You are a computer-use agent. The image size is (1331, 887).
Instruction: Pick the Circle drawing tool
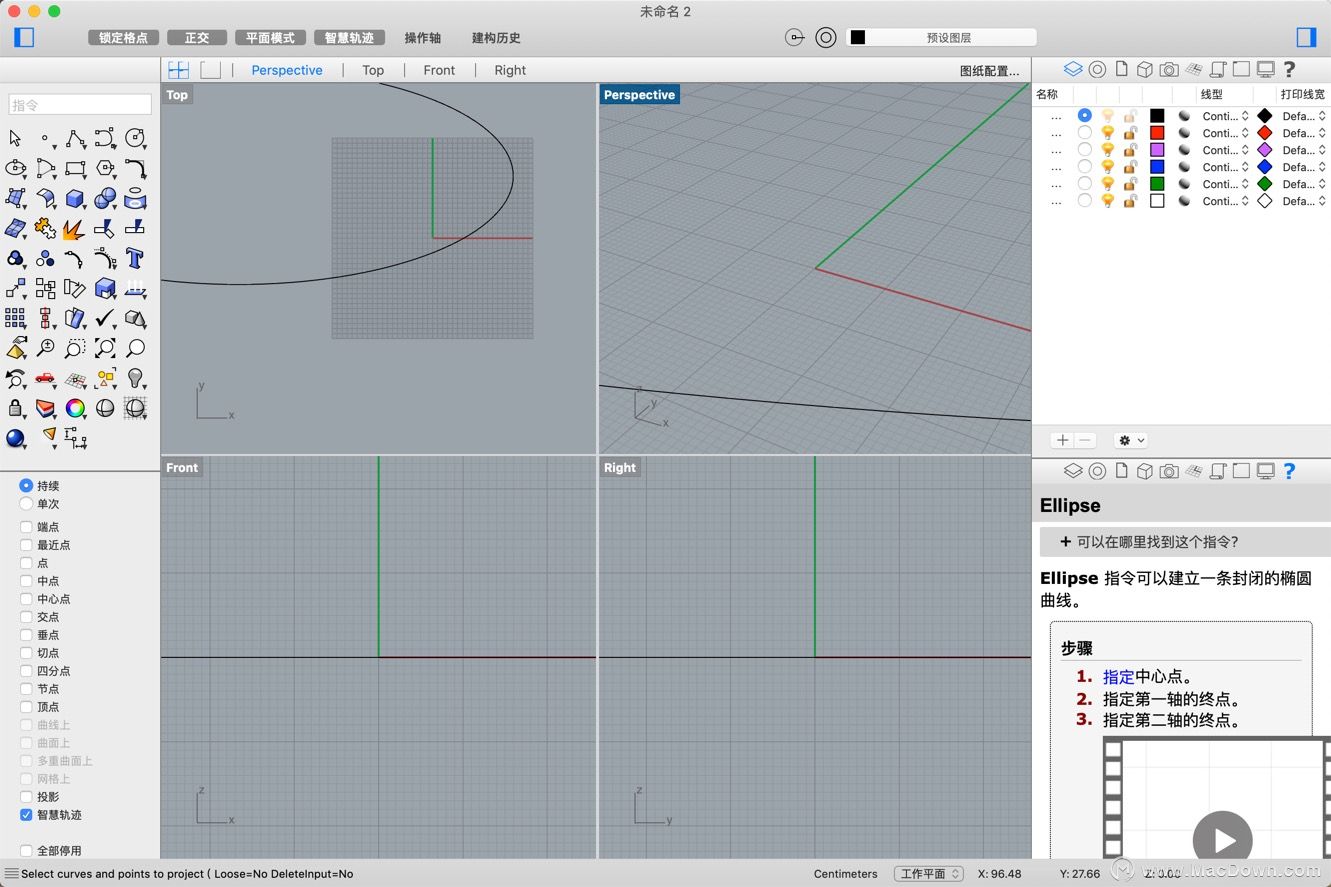coord(135,138)
